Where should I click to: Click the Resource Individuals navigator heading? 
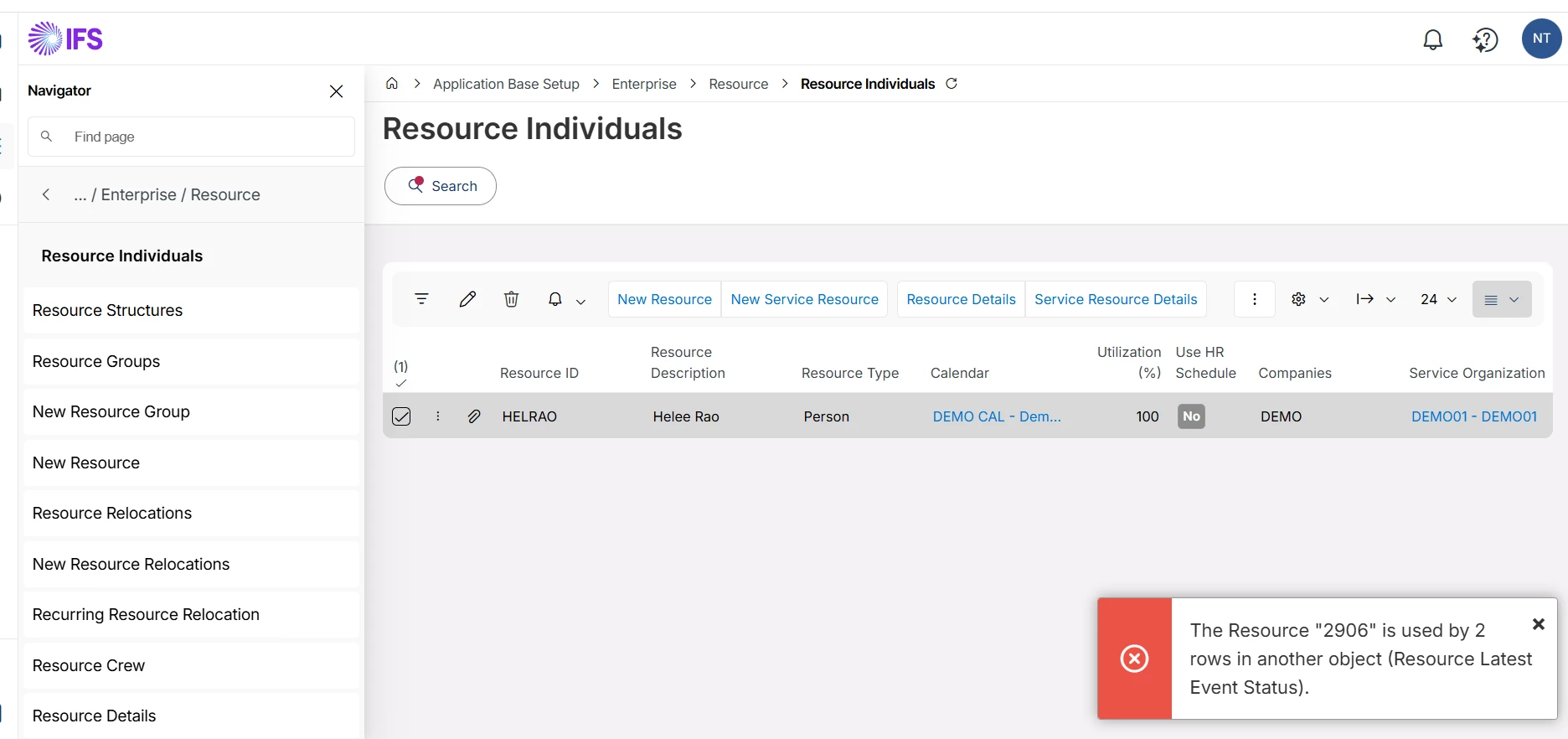pyautogui.click(x=122, y=256)
